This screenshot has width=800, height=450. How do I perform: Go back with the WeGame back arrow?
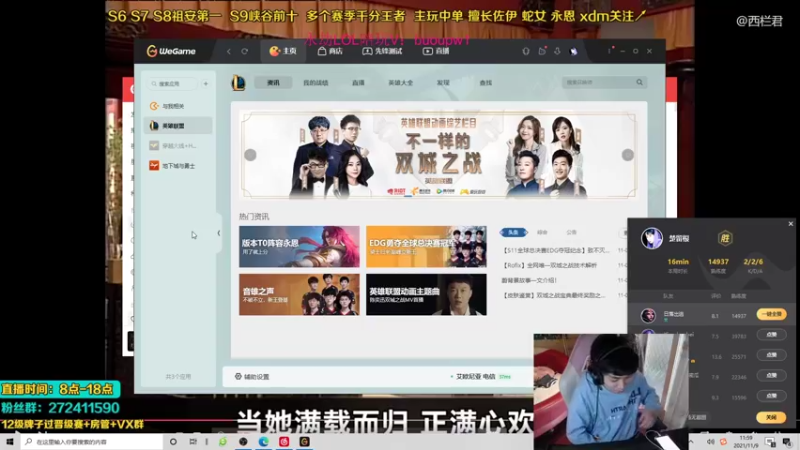coord(229,51)
